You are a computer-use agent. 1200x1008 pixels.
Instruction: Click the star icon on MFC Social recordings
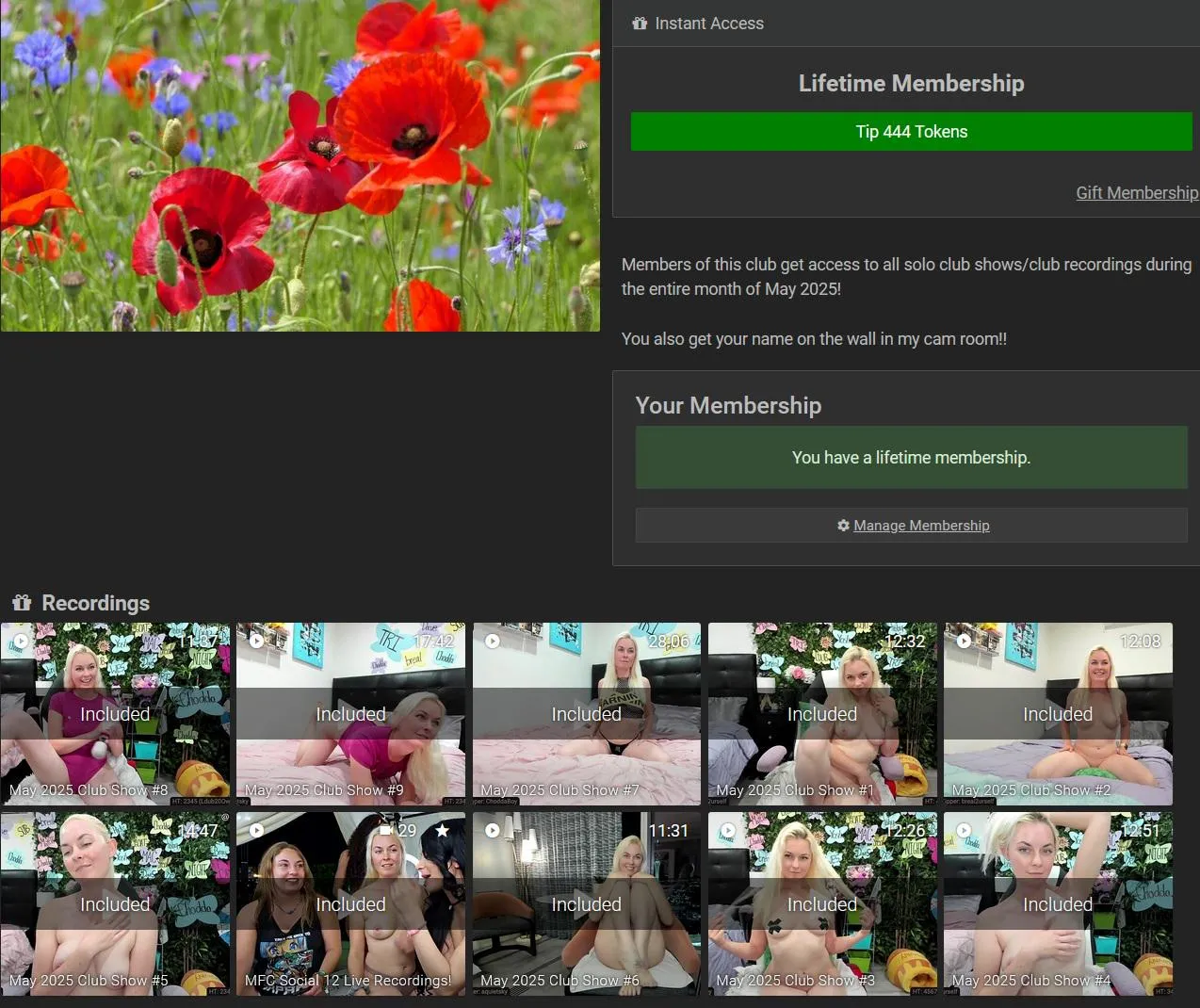coord(442,830)
